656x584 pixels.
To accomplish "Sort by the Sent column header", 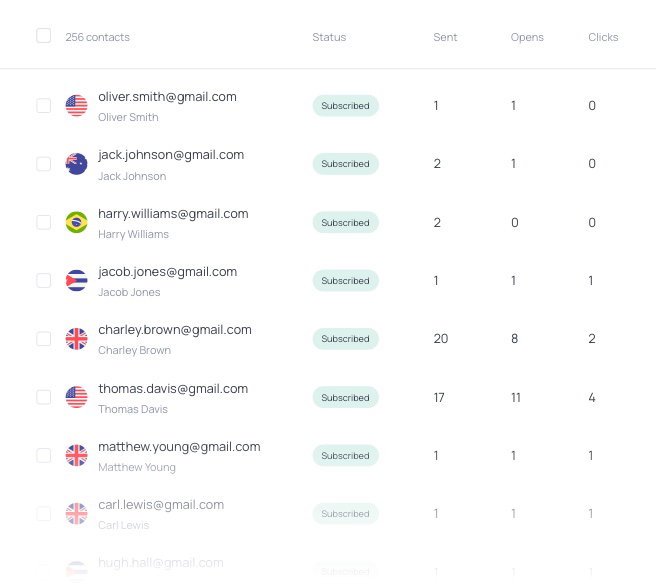I will [445, 37].
